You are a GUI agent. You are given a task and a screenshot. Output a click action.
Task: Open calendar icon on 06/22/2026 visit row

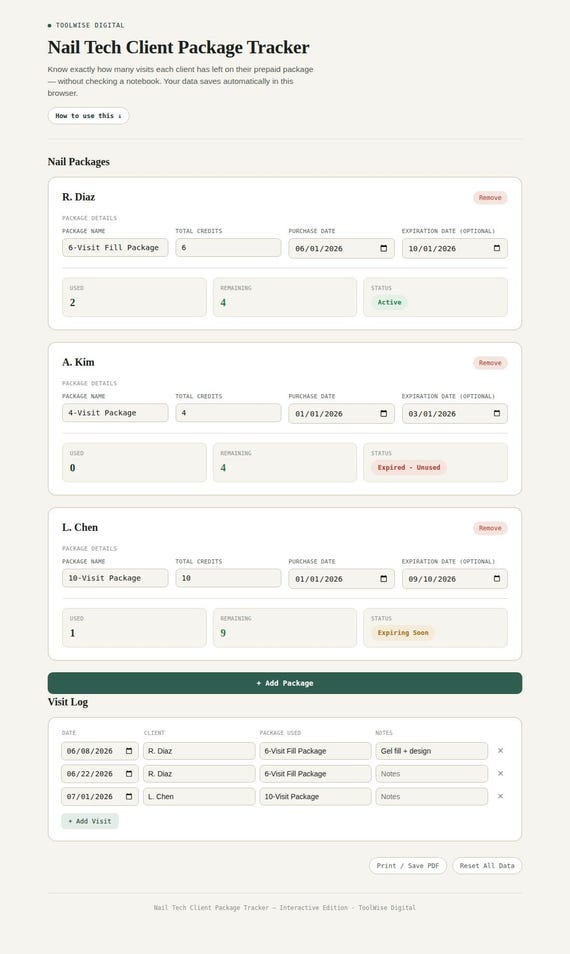point(129,774)
